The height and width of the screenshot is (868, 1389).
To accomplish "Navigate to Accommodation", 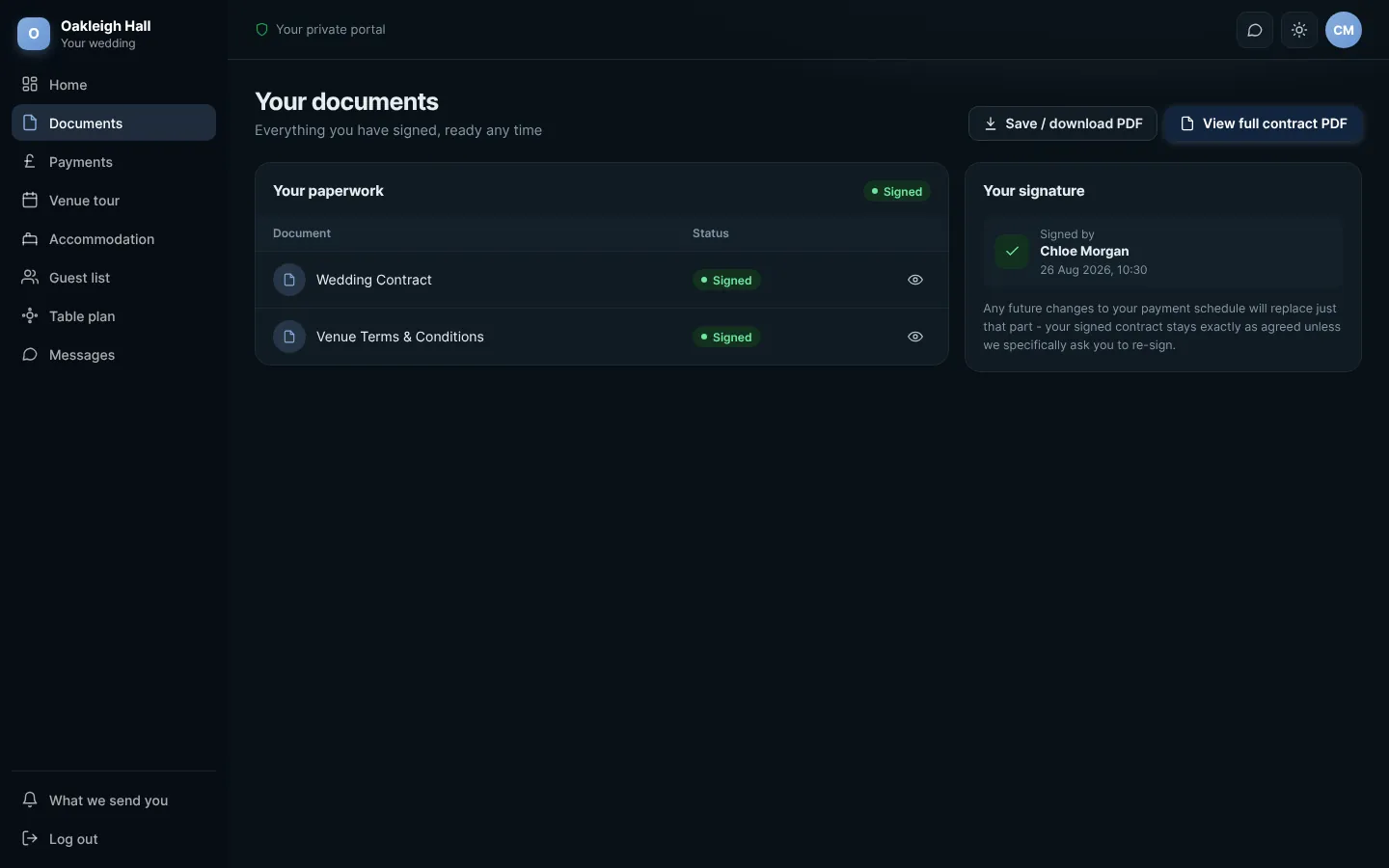I will [x=114, y=239].
